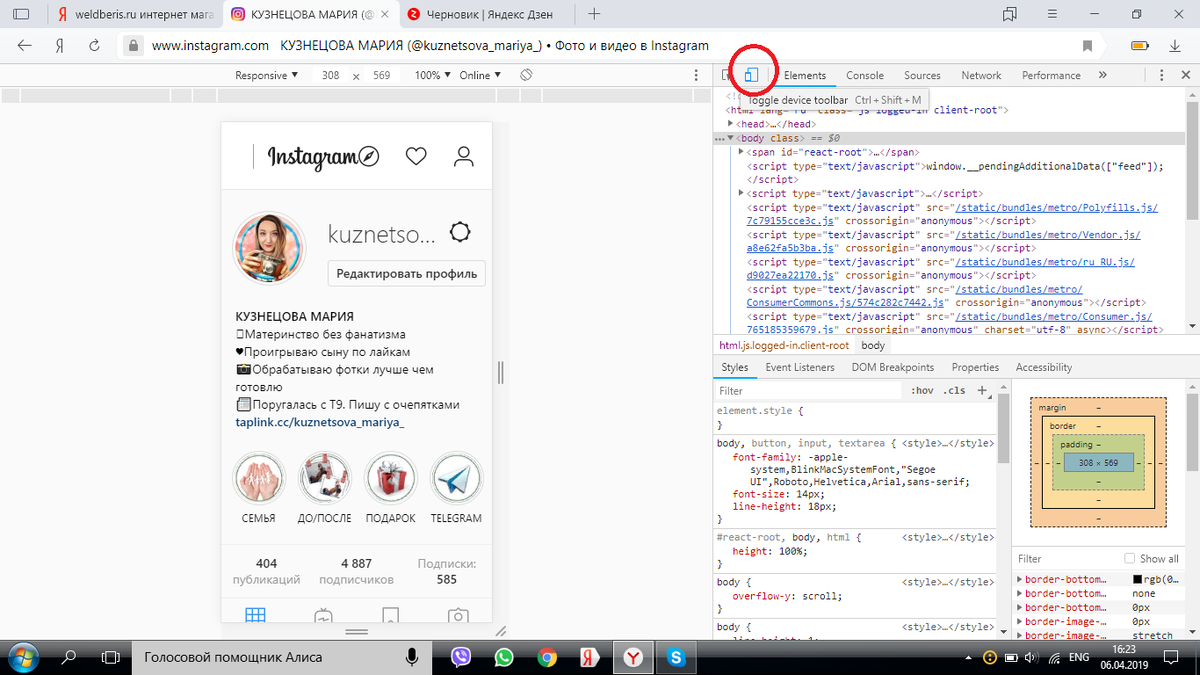
Task: Select the inspect element picker icon
Action: (729, 75)
